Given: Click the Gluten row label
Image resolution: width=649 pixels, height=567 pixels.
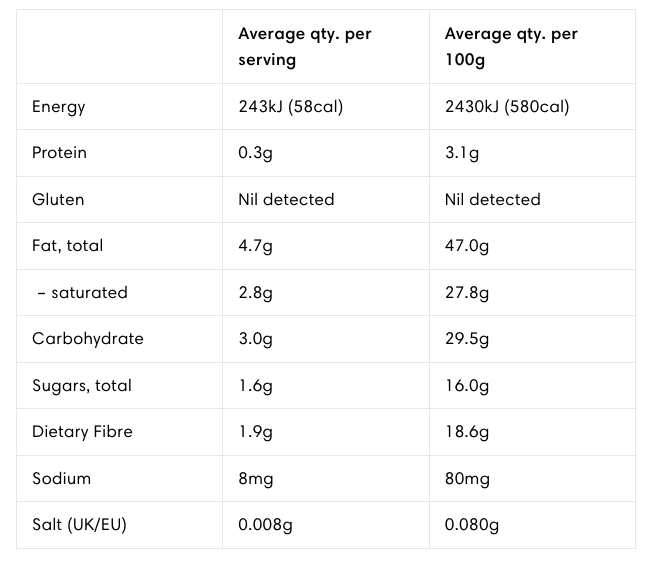Looking at the screenshot, I should (58, 199).
